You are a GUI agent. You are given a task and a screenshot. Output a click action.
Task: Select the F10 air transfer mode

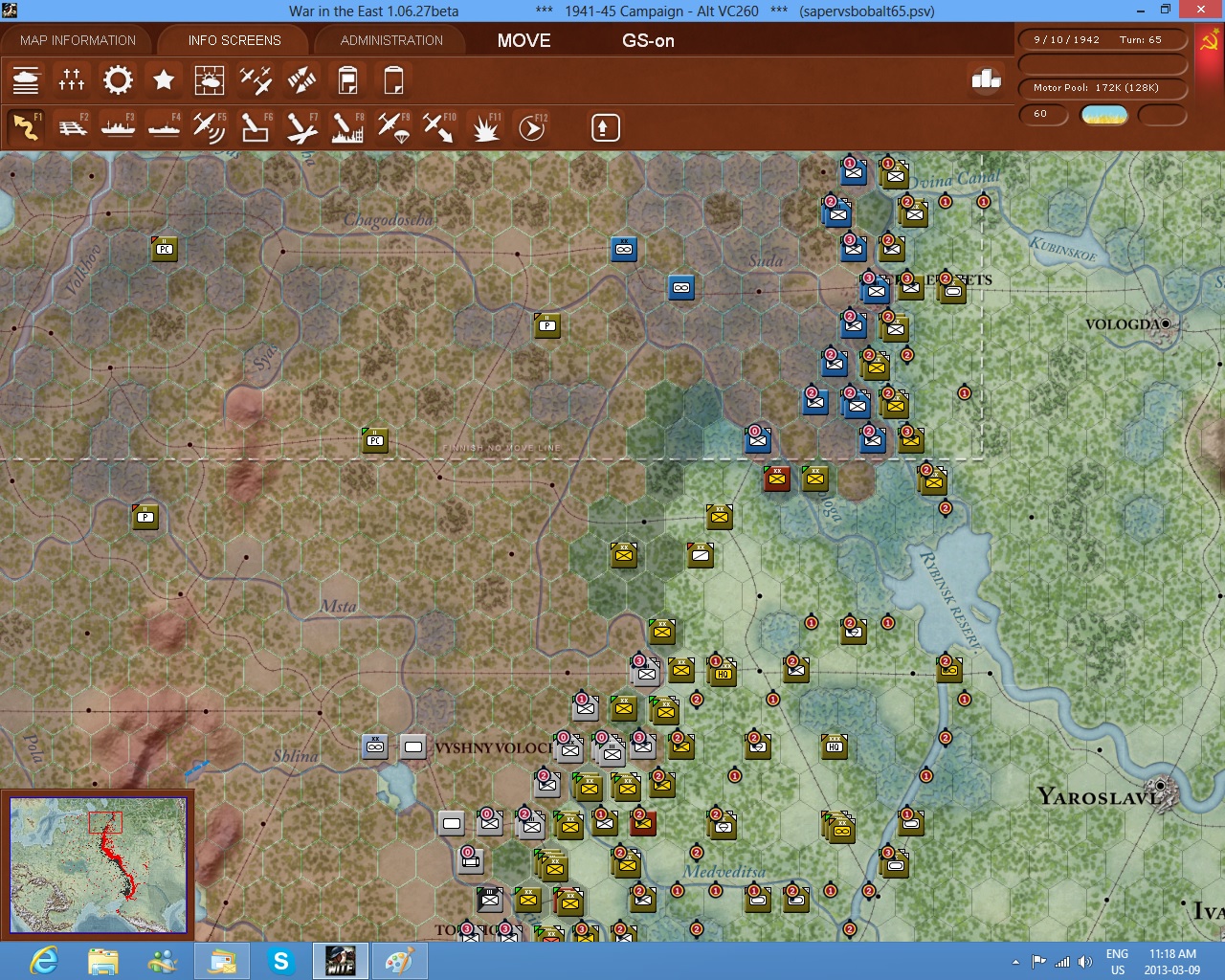439,126
